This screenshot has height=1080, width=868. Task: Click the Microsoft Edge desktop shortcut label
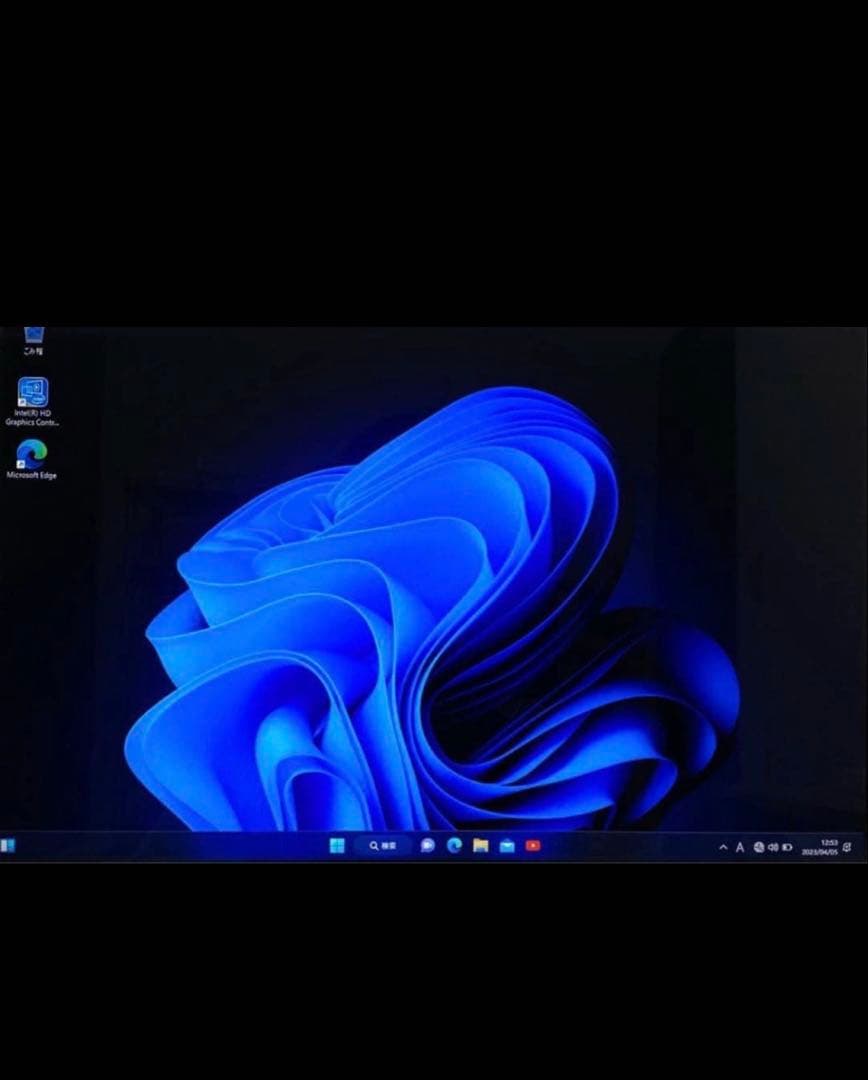pyautogui.click(x=32, y=476)
